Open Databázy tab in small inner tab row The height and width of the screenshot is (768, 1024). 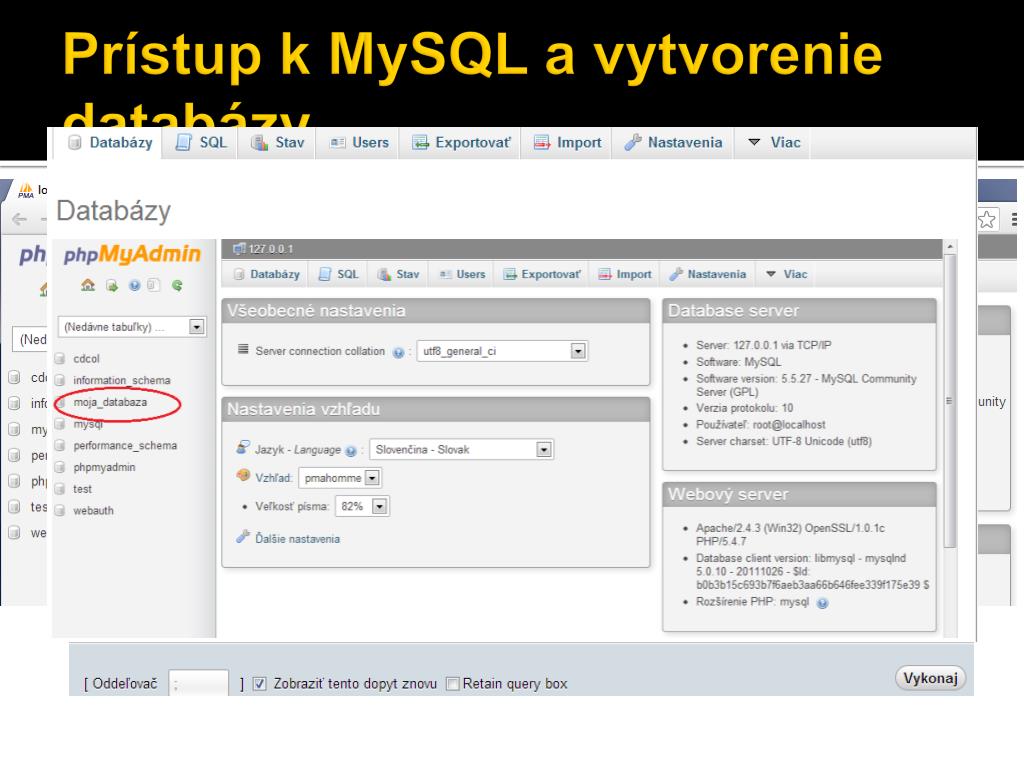[266, 274]
